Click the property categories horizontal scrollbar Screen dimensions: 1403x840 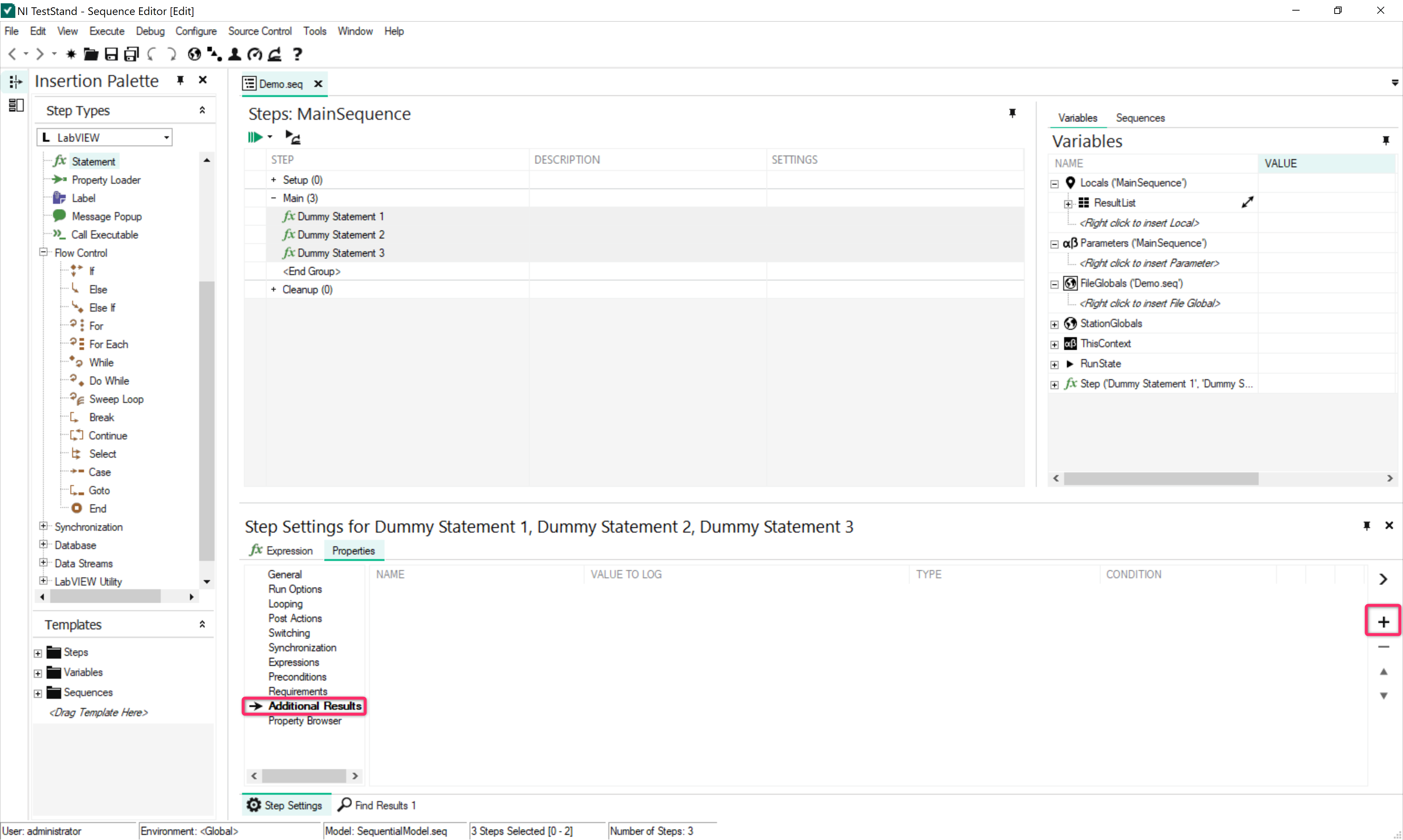[304, 775]
